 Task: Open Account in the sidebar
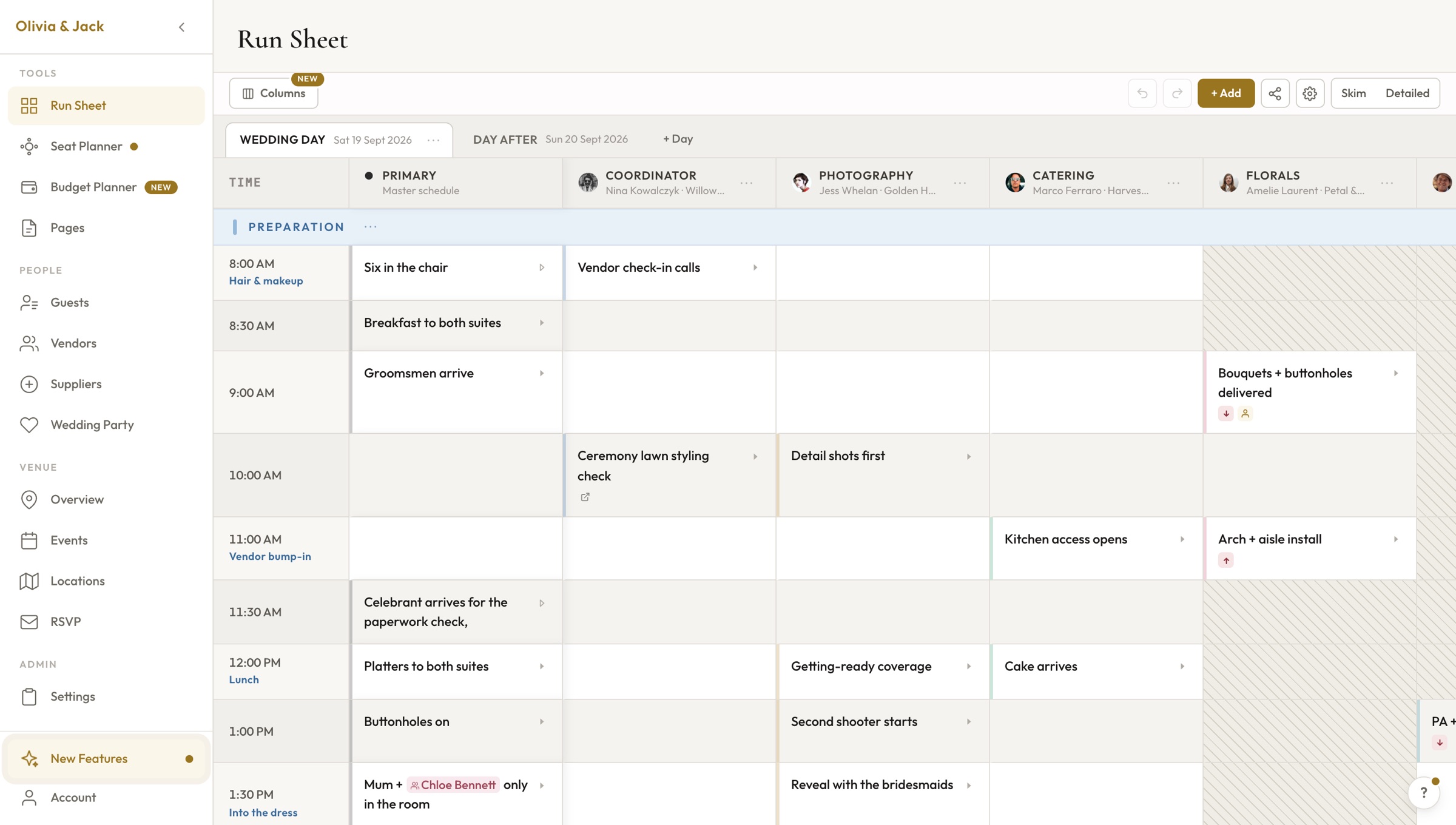106,797
